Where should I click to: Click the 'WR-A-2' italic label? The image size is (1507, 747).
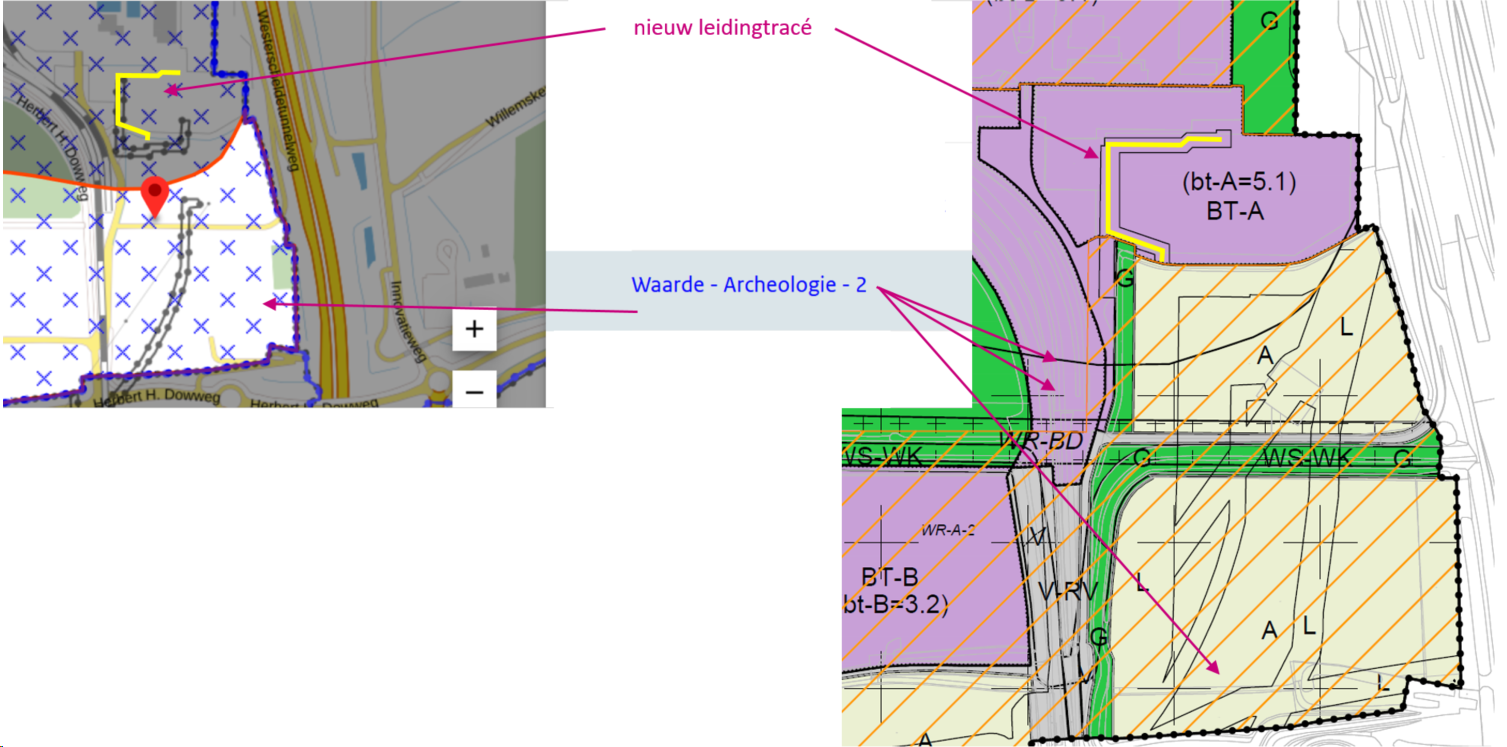click(948, 528)
